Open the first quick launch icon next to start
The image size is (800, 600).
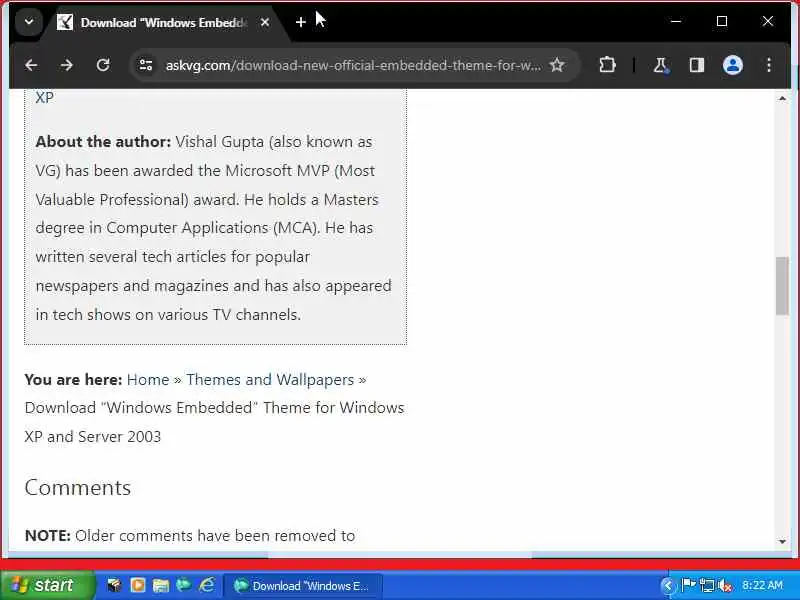pos(114,585)
